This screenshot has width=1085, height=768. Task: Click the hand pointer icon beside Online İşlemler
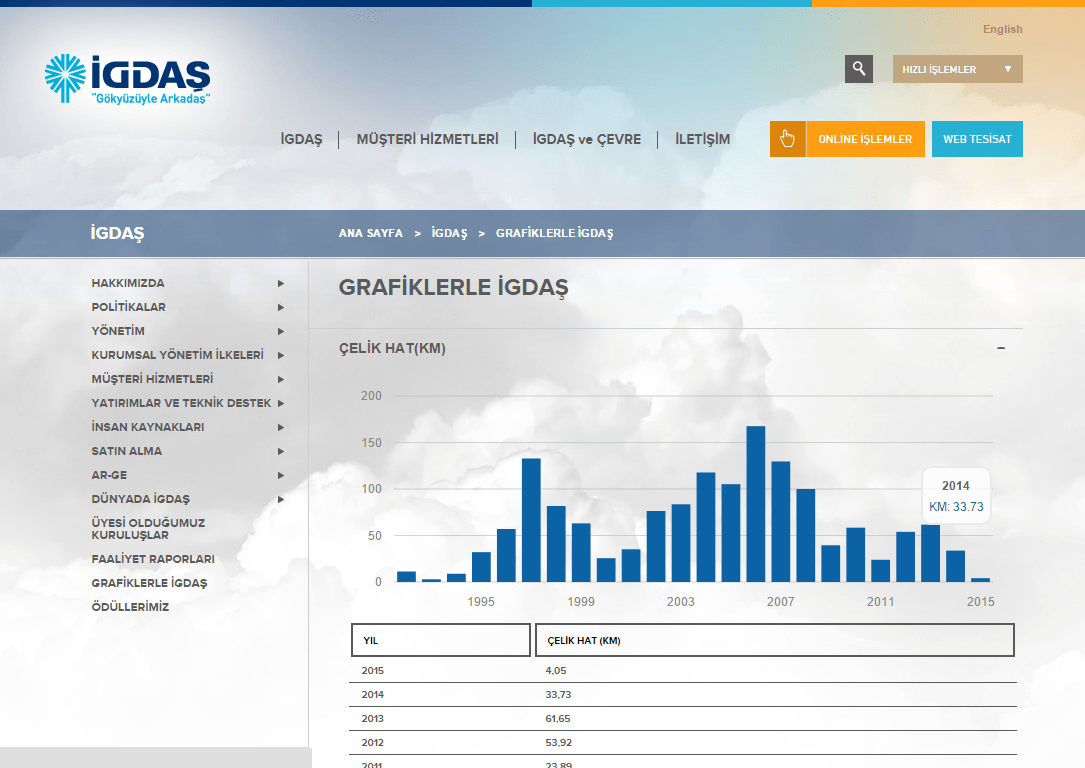point(787,139)
